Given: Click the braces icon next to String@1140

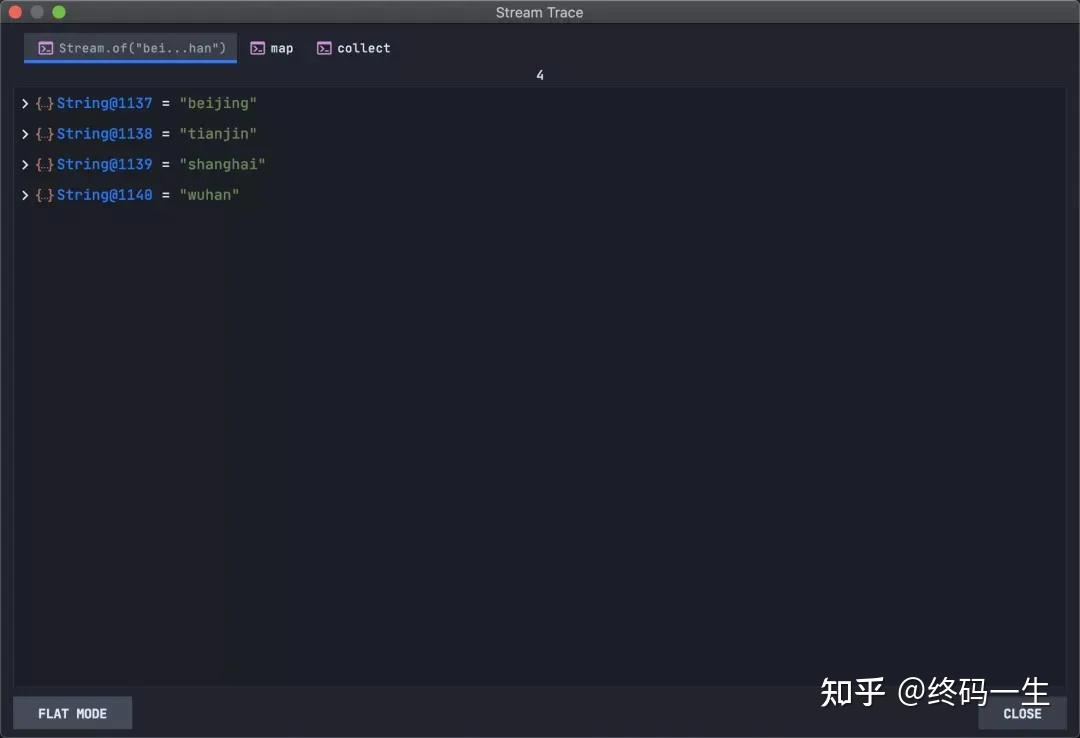Looking at the screenshot, I should 43,194.
